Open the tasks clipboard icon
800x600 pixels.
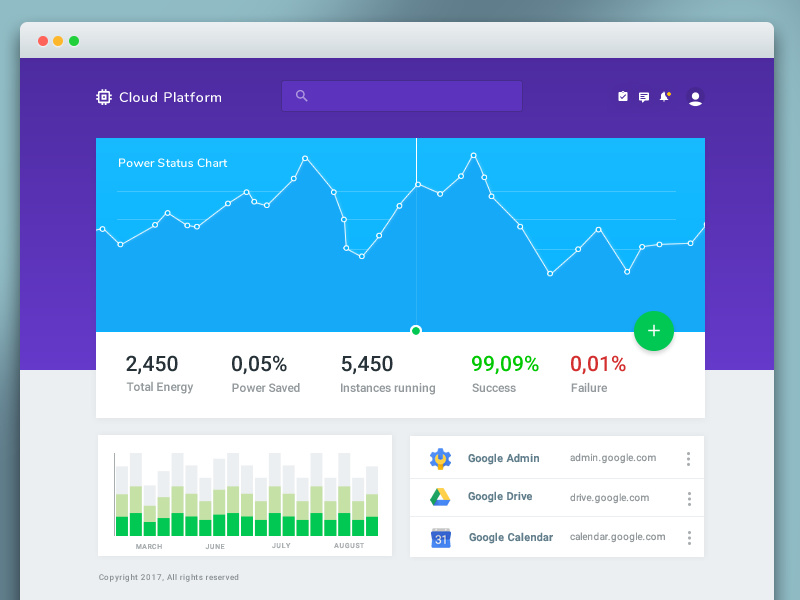click(622, 96)
